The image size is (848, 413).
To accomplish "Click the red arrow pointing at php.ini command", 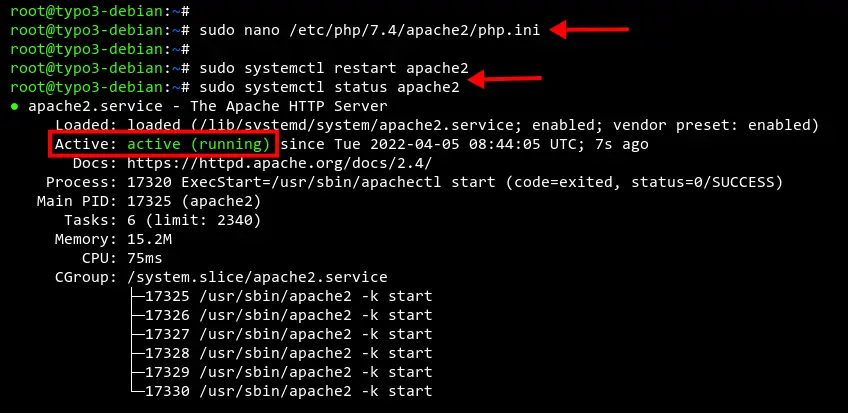I will coord(589,29).
